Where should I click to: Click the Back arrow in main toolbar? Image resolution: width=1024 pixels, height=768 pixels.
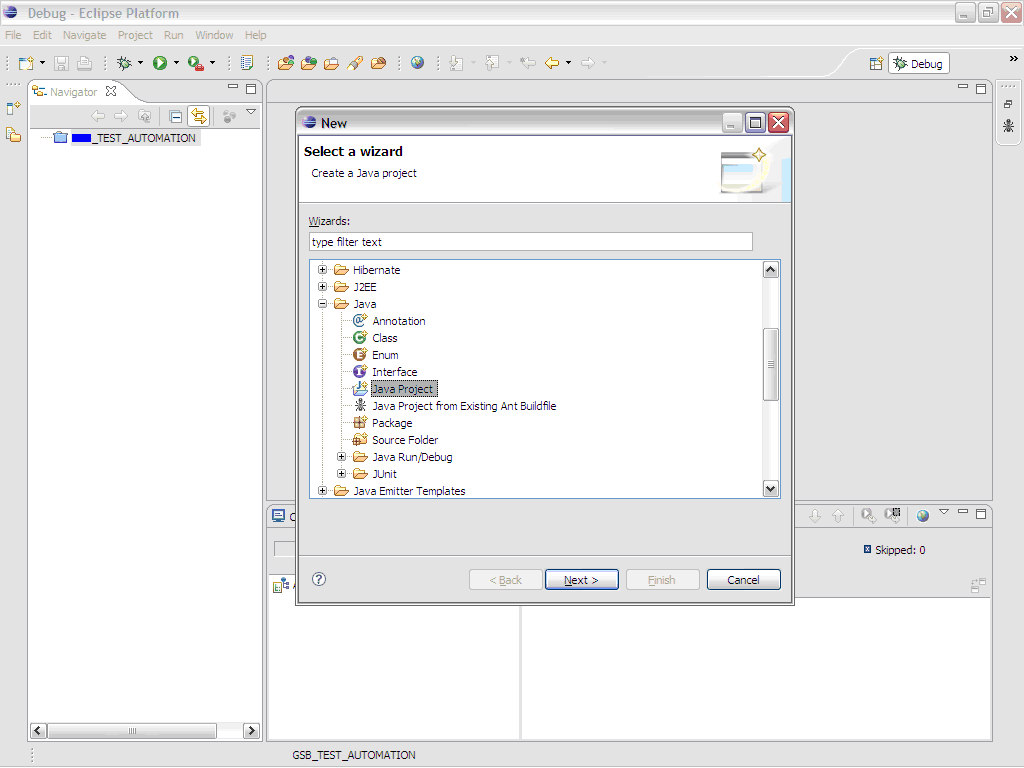[552, 63]
